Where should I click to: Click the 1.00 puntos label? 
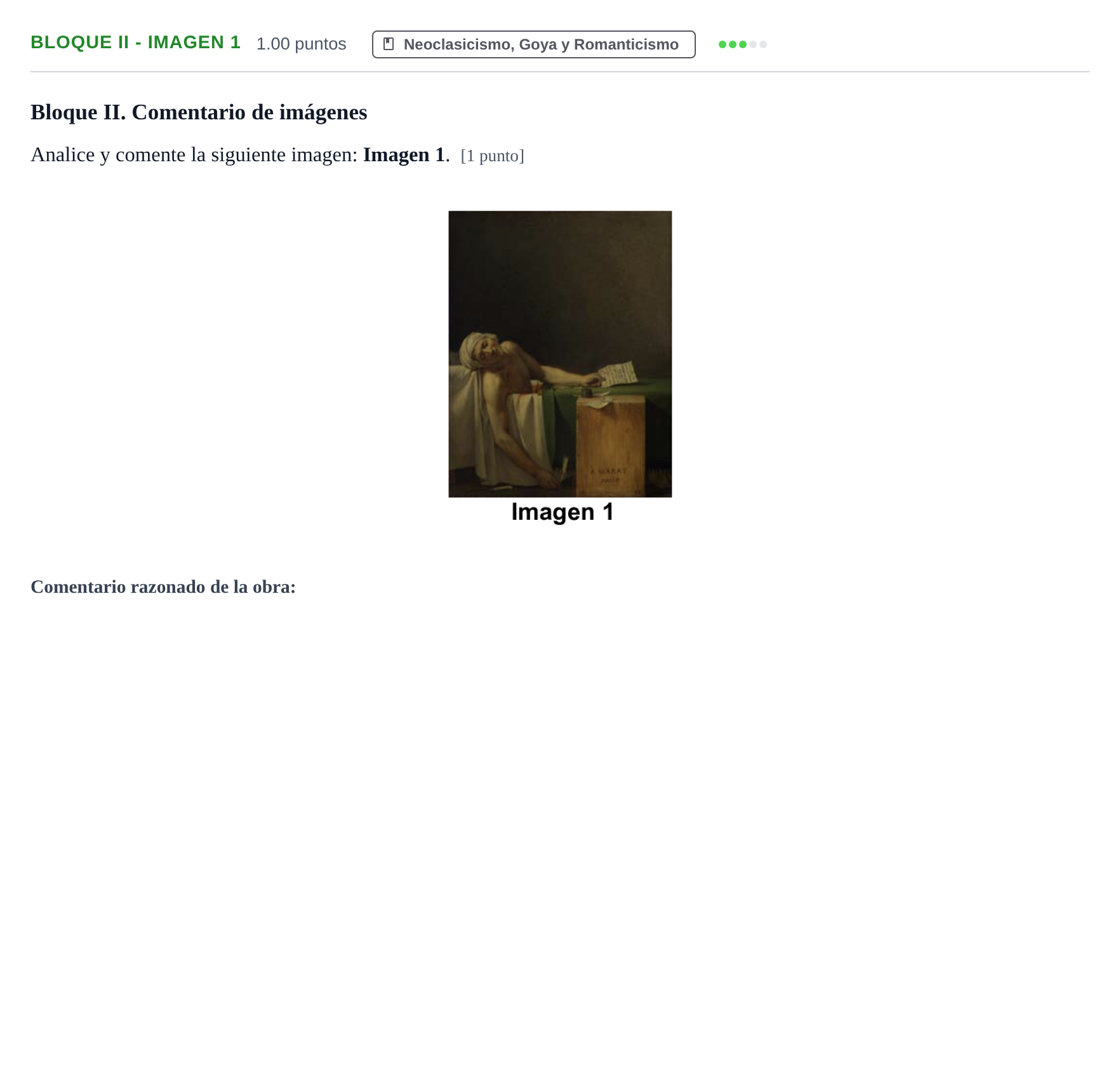coord(301,44)
